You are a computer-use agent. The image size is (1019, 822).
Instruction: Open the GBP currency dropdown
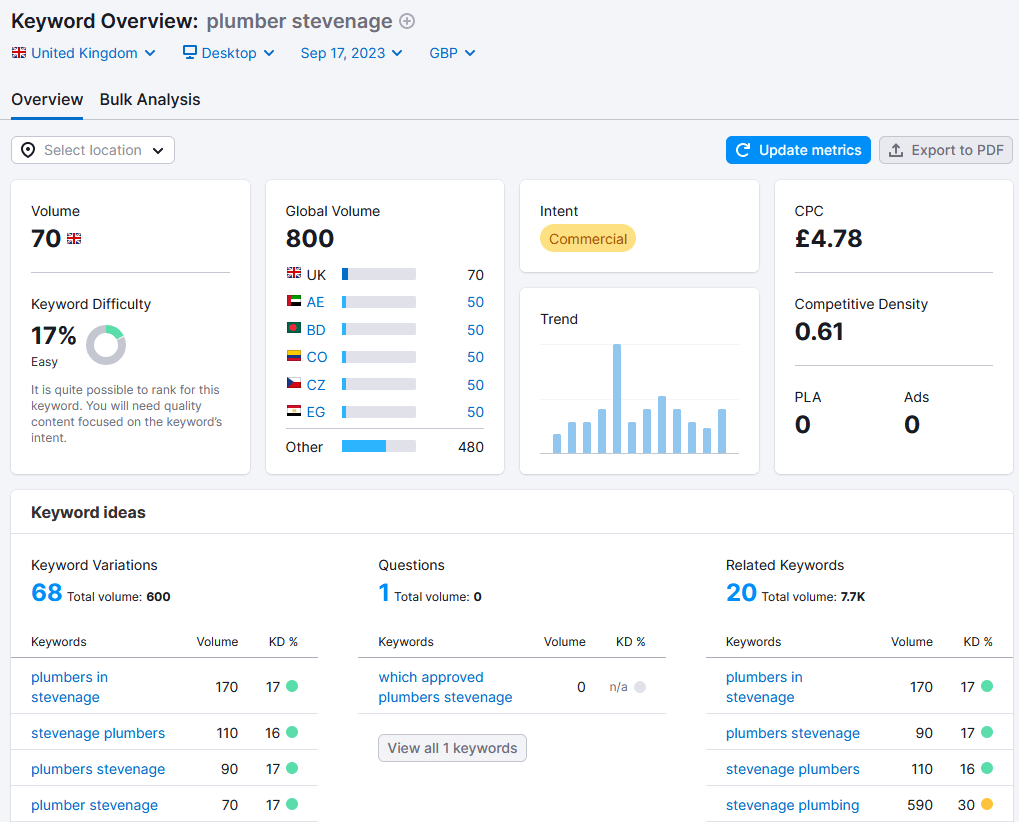point(452,53)
